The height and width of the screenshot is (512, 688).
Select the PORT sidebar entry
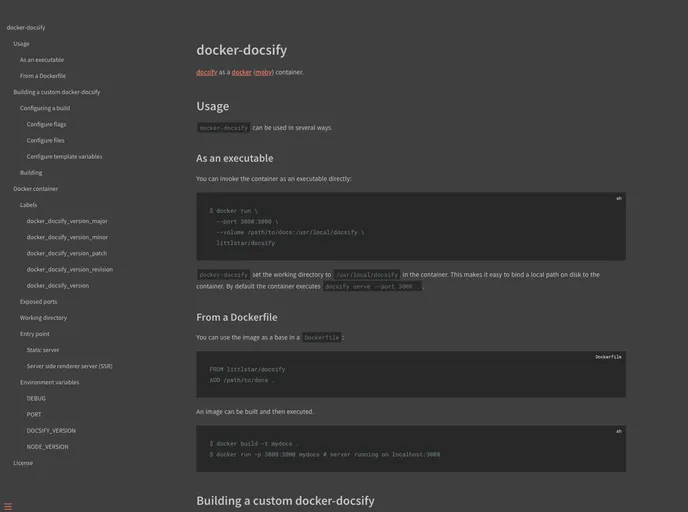point(34,414)
